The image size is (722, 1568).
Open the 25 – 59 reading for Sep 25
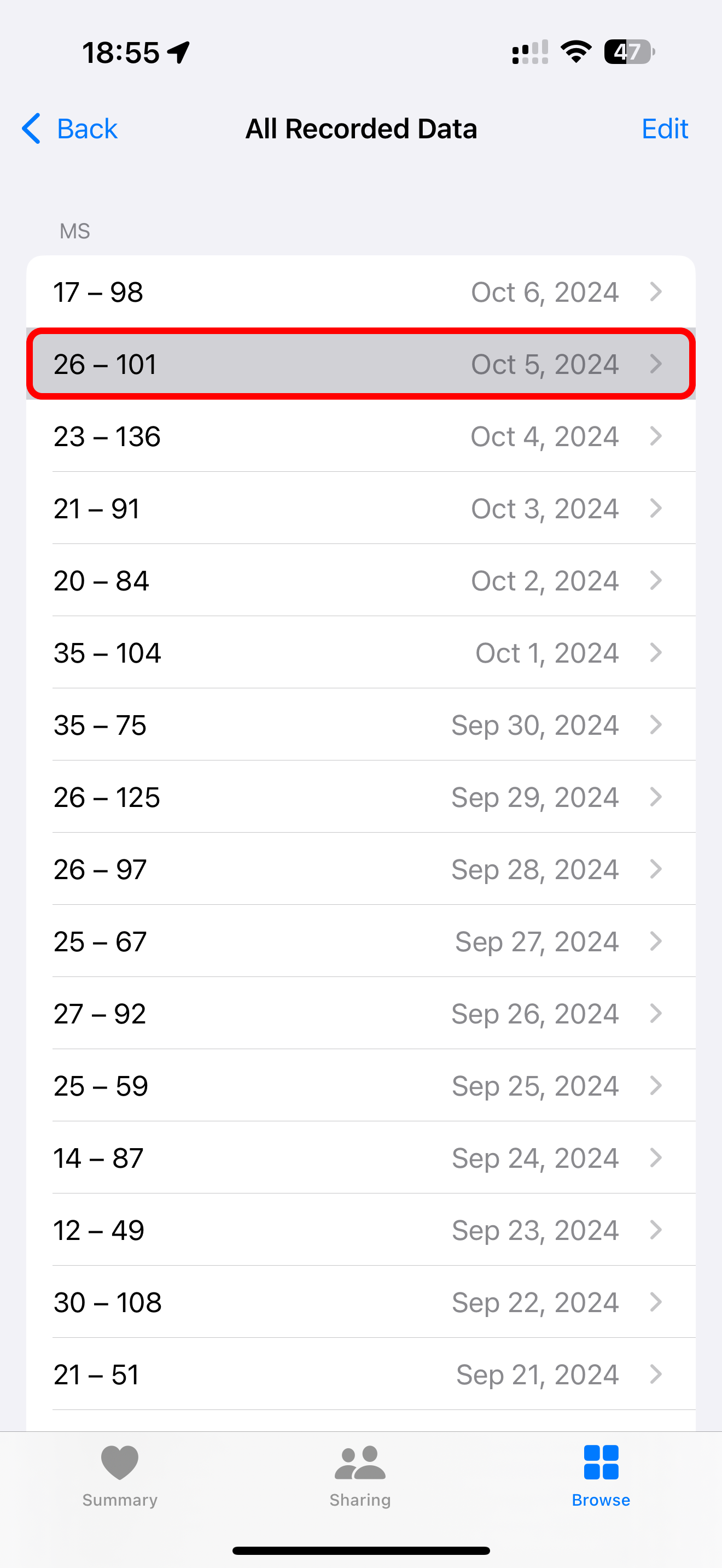tap(360, 1086)
